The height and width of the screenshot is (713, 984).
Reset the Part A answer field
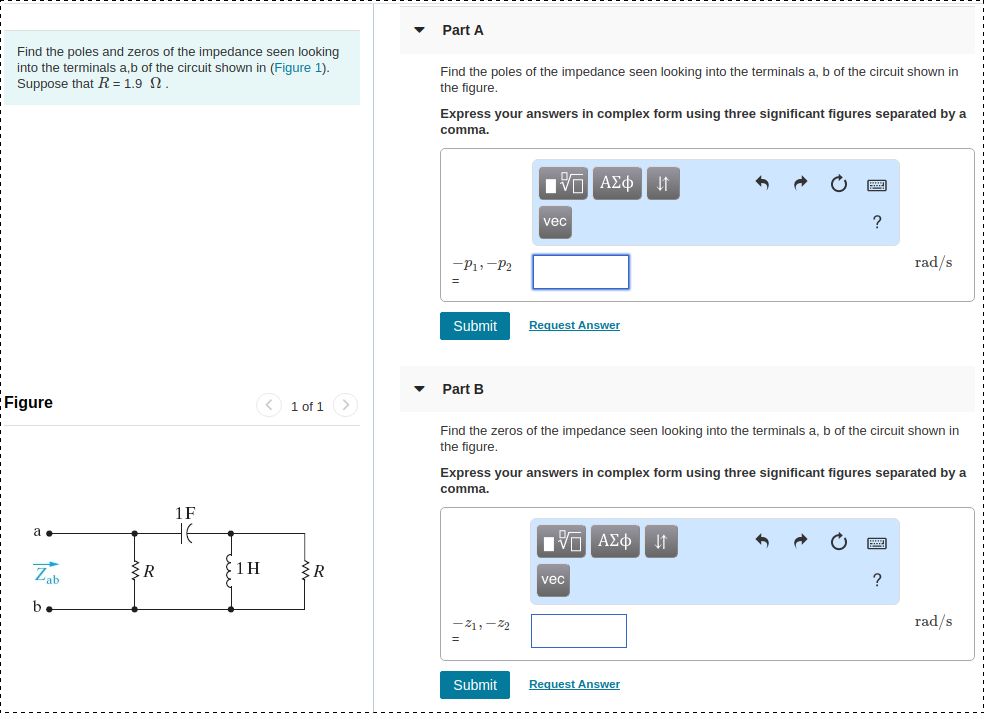[839, 184]
